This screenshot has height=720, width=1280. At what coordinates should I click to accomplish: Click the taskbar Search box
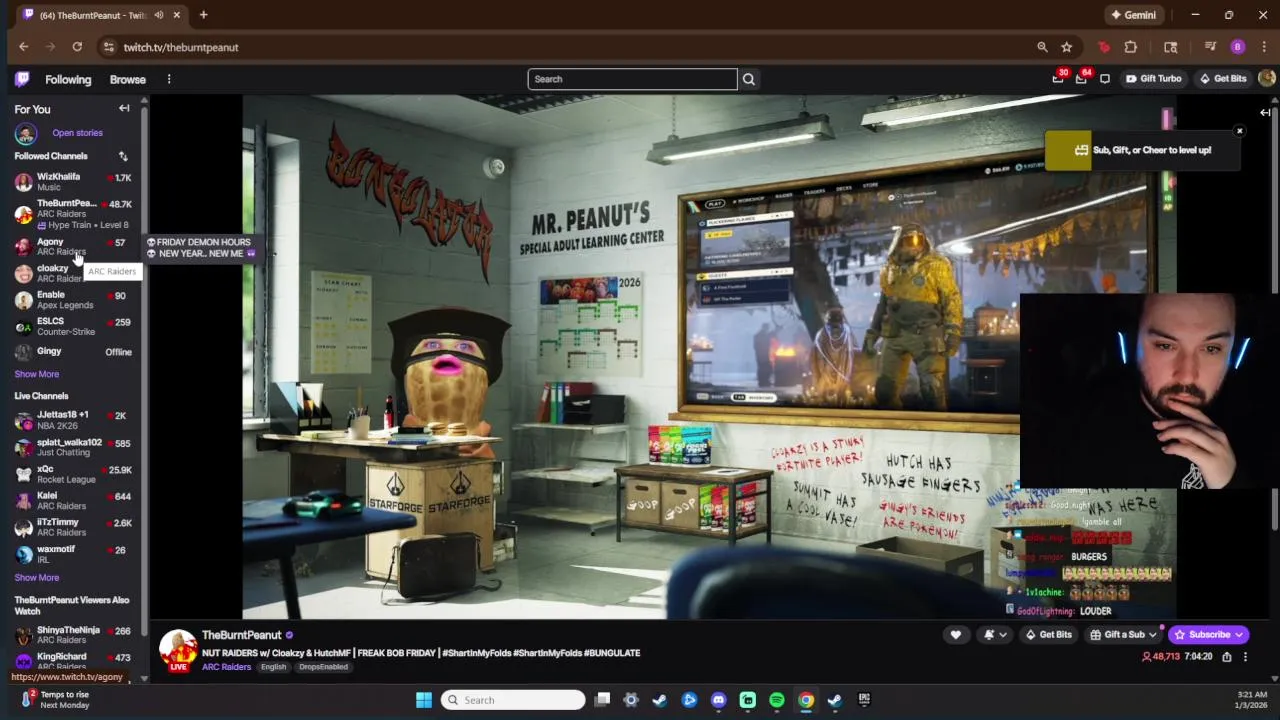[513, 700]
